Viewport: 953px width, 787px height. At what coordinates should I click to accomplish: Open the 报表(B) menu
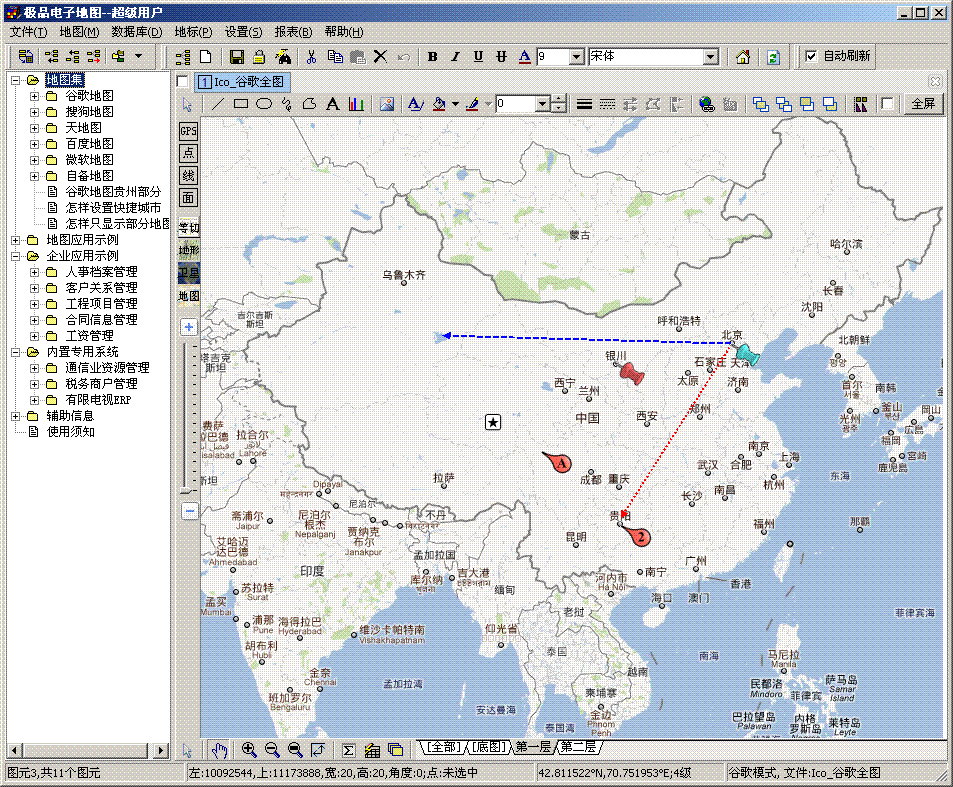coord(293,32)
